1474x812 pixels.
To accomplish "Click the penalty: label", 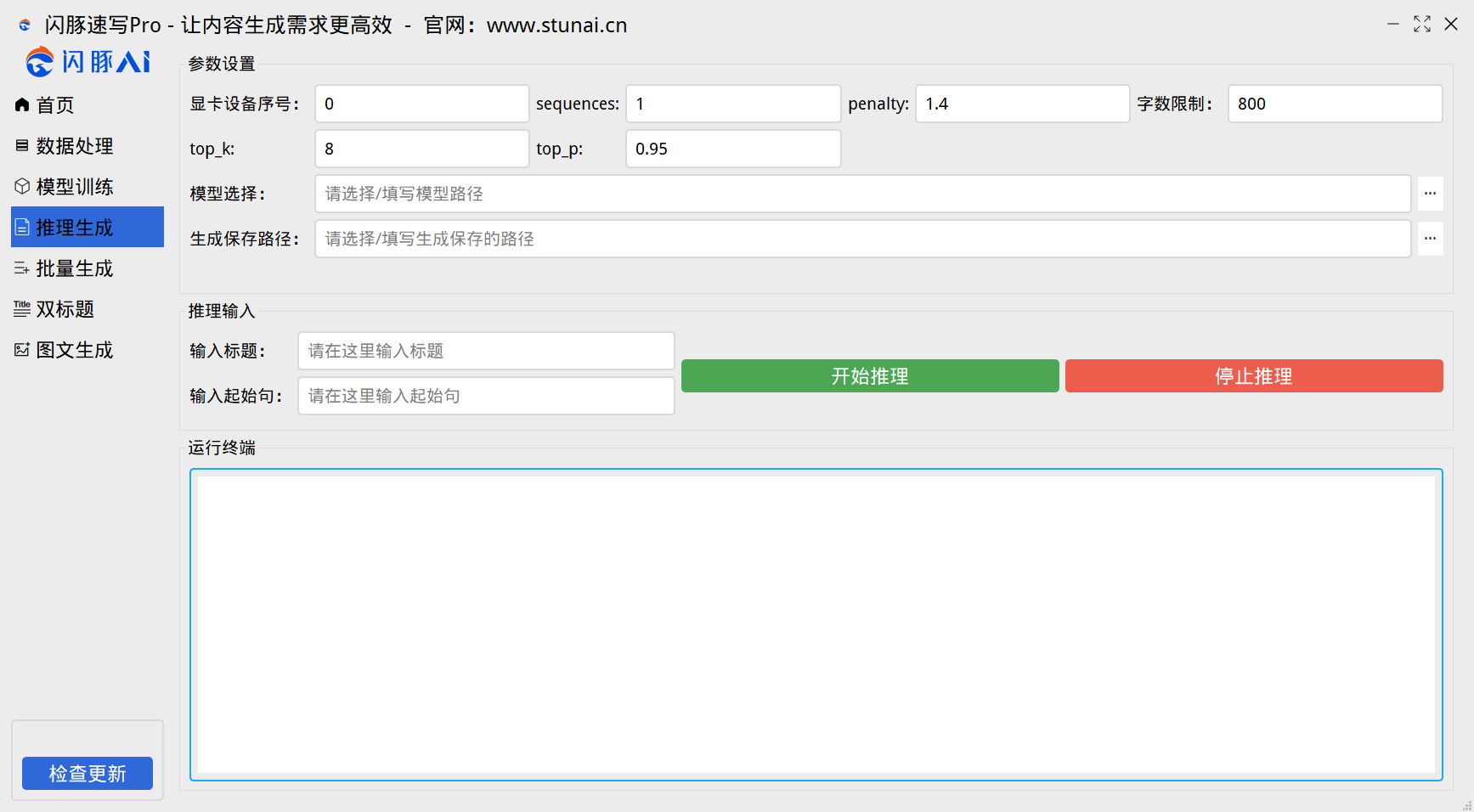I will (x=878, y=104).
